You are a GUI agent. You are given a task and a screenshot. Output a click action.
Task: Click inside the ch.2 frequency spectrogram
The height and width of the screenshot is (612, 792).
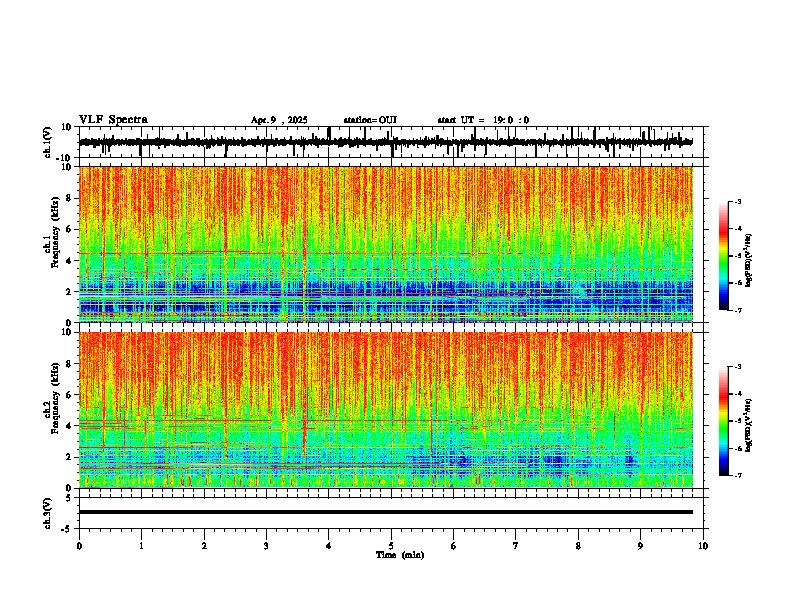[386, 410]
